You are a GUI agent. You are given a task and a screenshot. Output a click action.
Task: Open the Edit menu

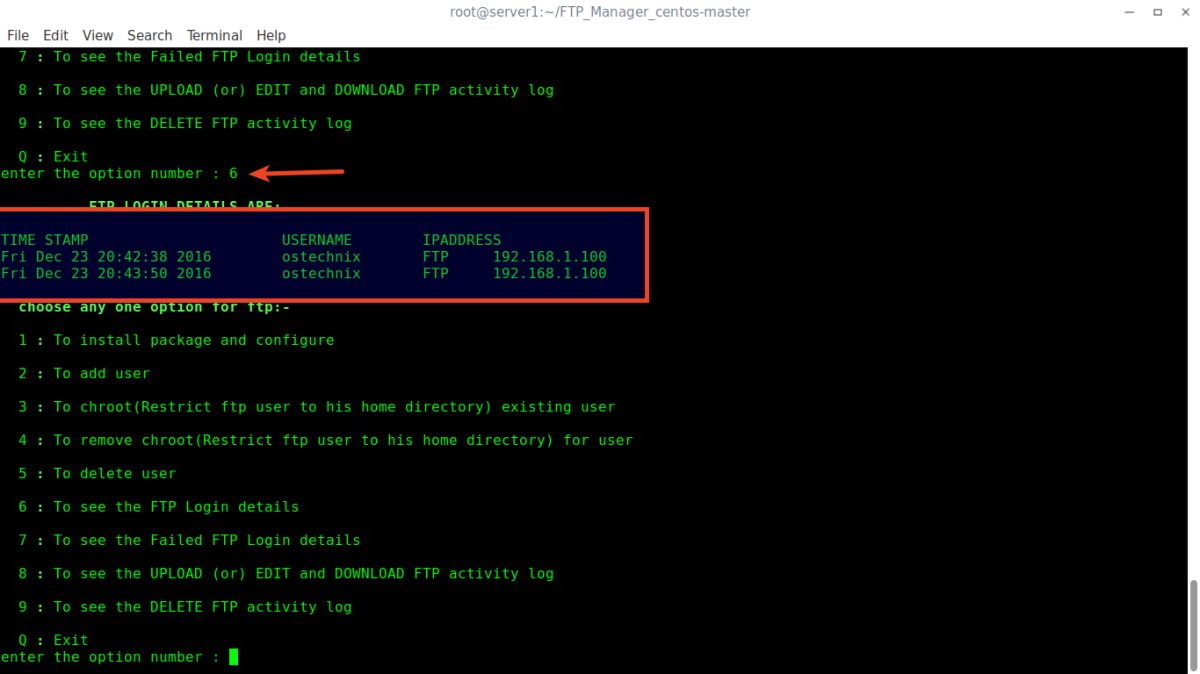56,35
